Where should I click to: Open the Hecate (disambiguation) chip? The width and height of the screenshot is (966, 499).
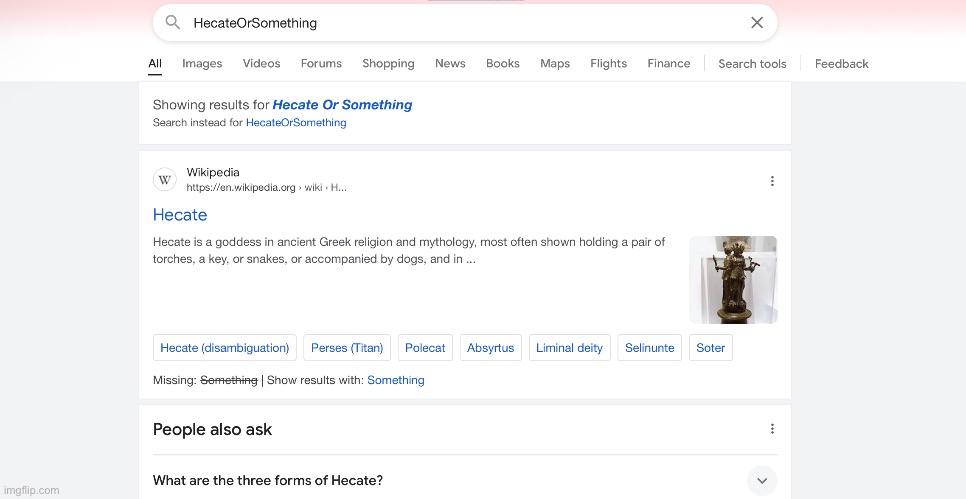coord(225,348)
